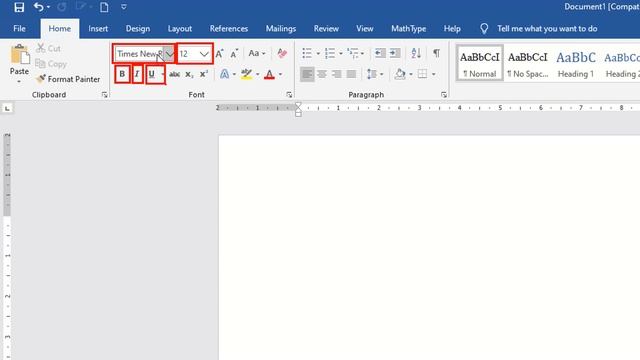Align text left
Screen dimensions: 640x360
[x=307, y=74]
